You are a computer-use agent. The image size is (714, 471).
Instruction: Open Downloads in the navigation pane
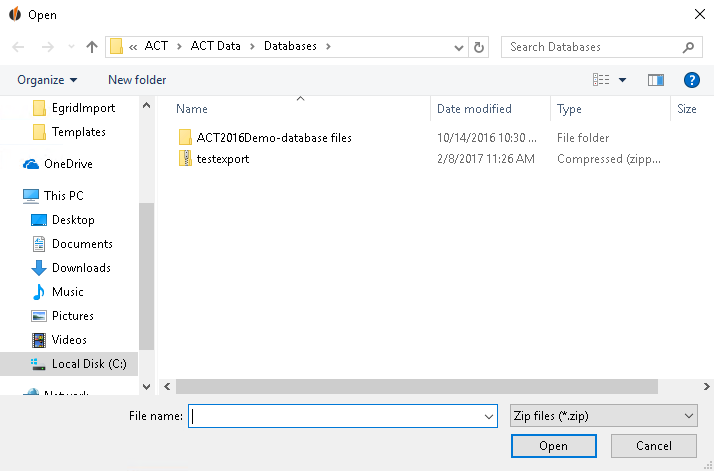71,268
